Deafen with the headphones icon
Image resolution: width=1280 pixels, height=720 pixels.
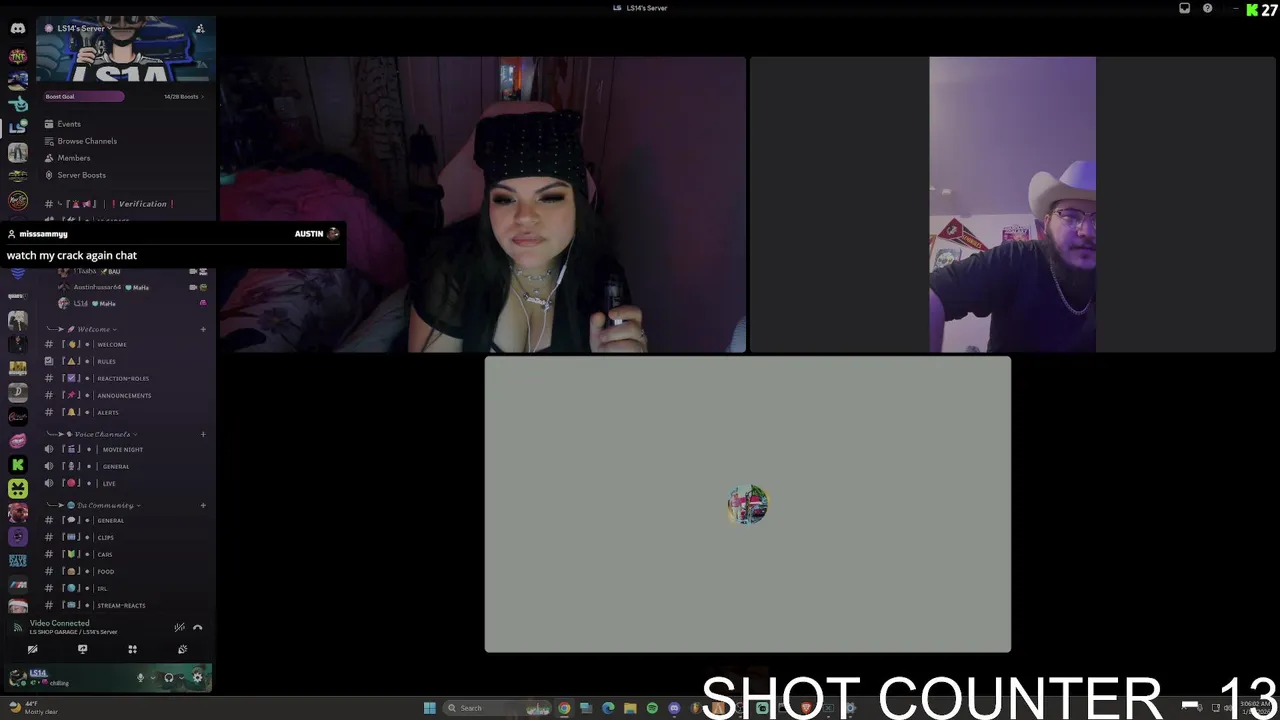point(168,678)
